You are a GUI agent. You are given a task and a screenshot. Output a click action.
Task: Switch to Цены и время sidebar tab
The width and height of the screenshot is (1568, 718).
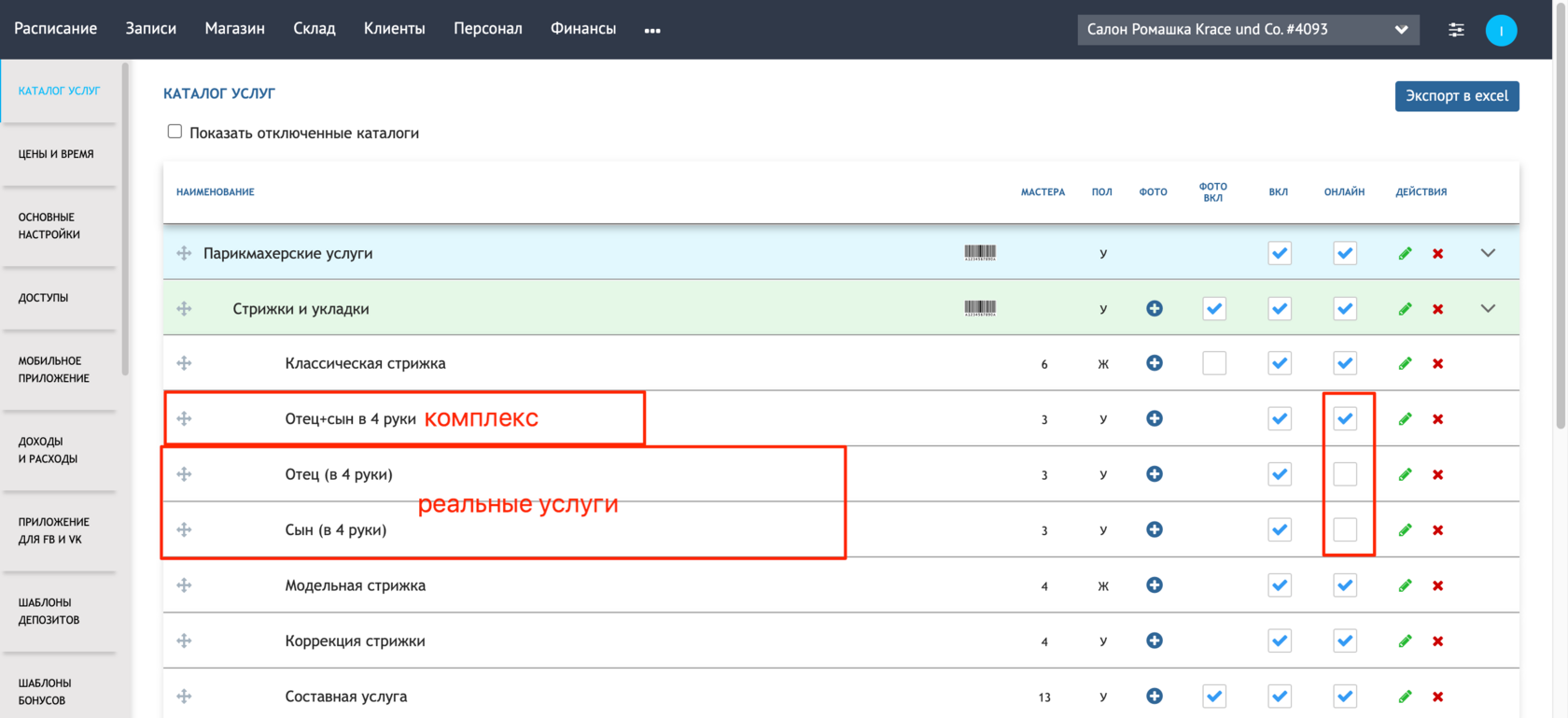58,154
